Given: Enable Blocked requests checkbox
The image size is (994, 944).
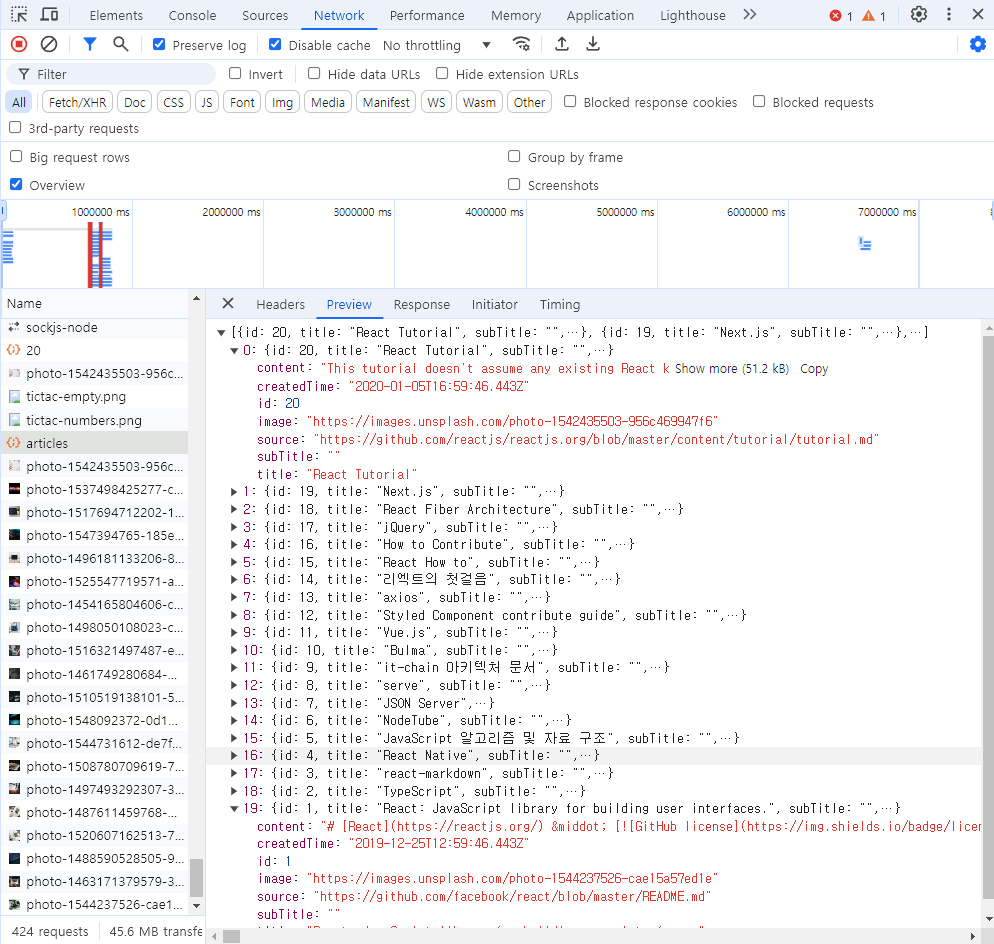Looking at the screenshot, I should [x=759, y=101].
